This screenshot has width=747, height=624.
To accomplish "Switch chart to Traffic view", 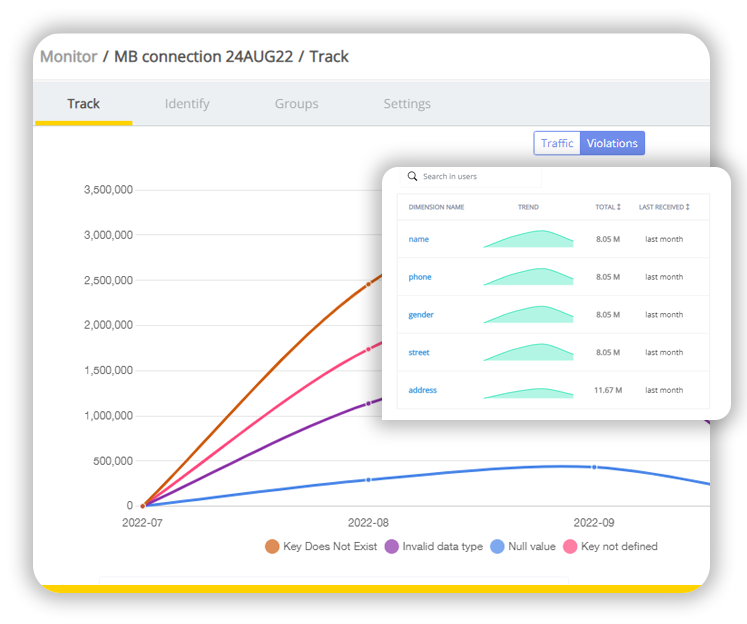I will [x=557, y=143].
